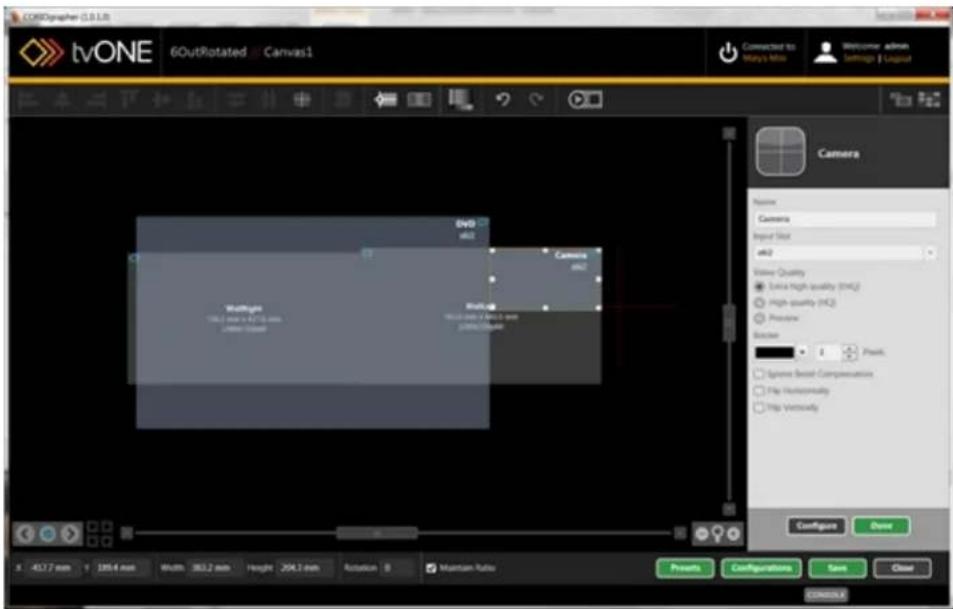953x609 pixels.
Task: Click the play preview toolbar icon
Action: [x=585, y=100]
